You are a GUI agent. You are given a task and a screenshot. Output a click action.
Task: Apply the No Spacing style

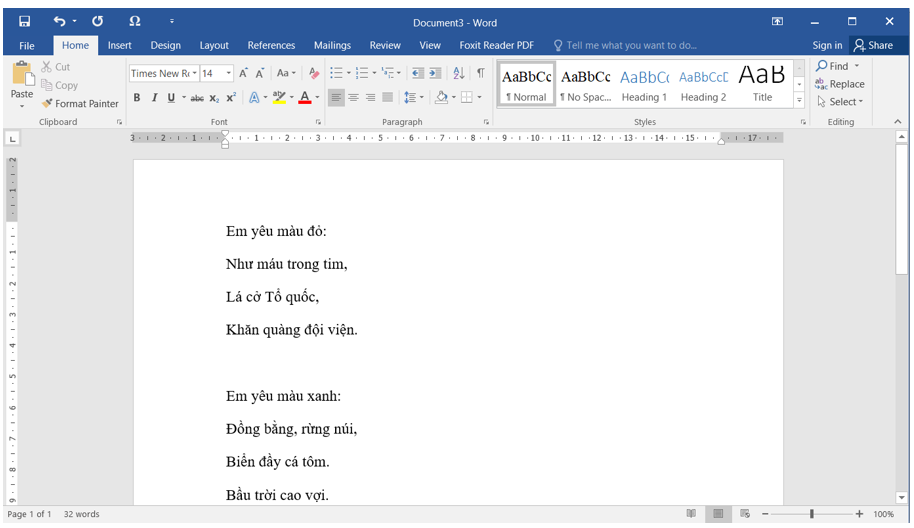[x=585, y=84]
